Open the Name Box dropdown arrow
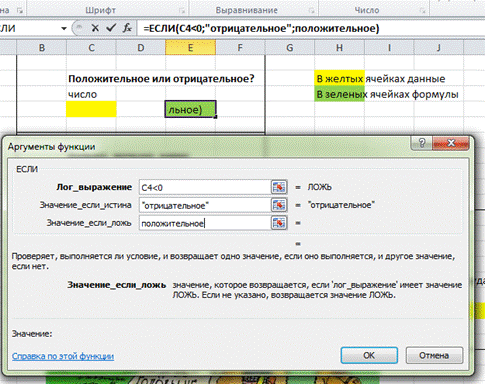This screenshot has width=485, height=384. pos(64,28)
